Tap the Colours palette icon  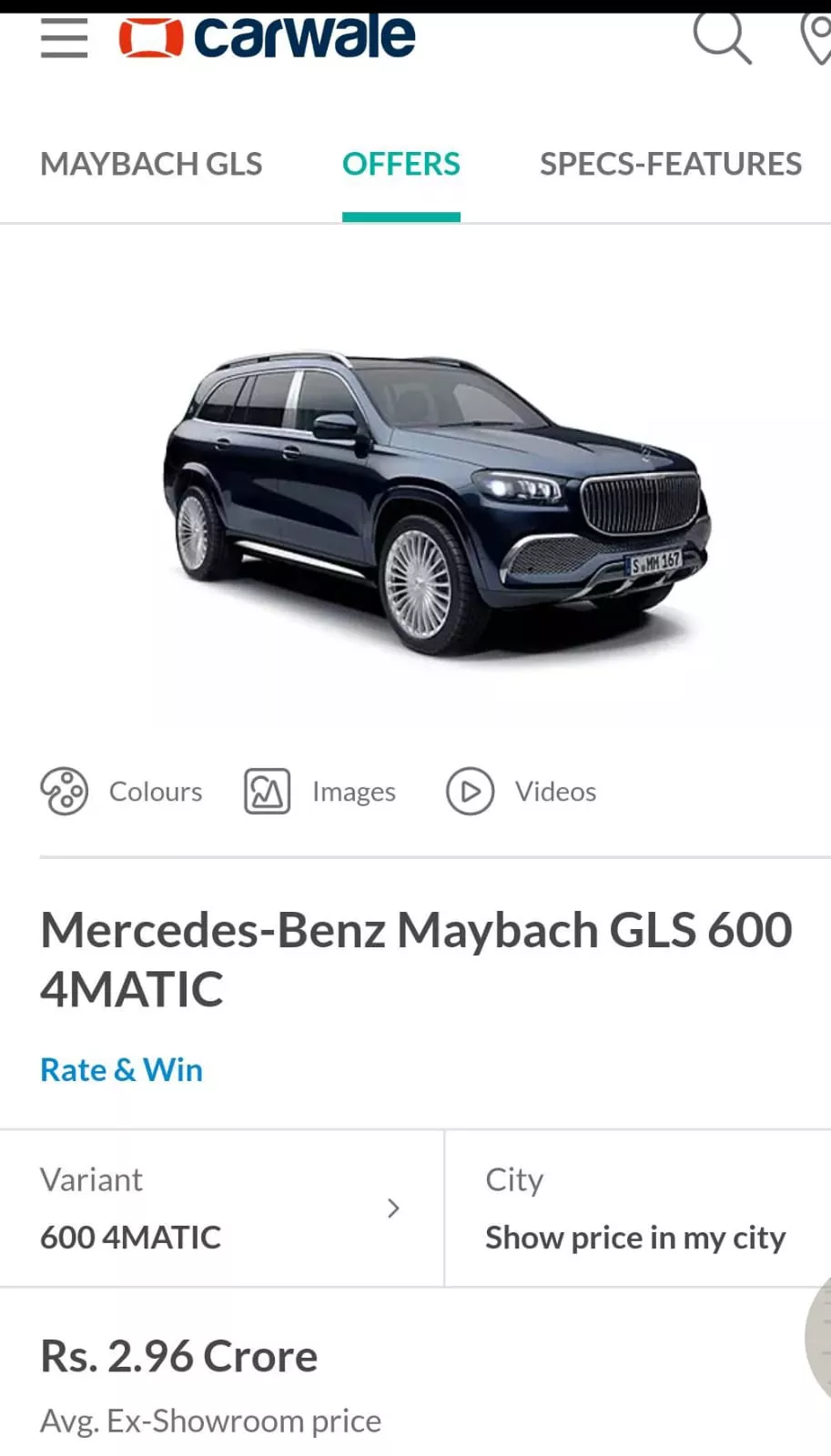coord(64,791)
